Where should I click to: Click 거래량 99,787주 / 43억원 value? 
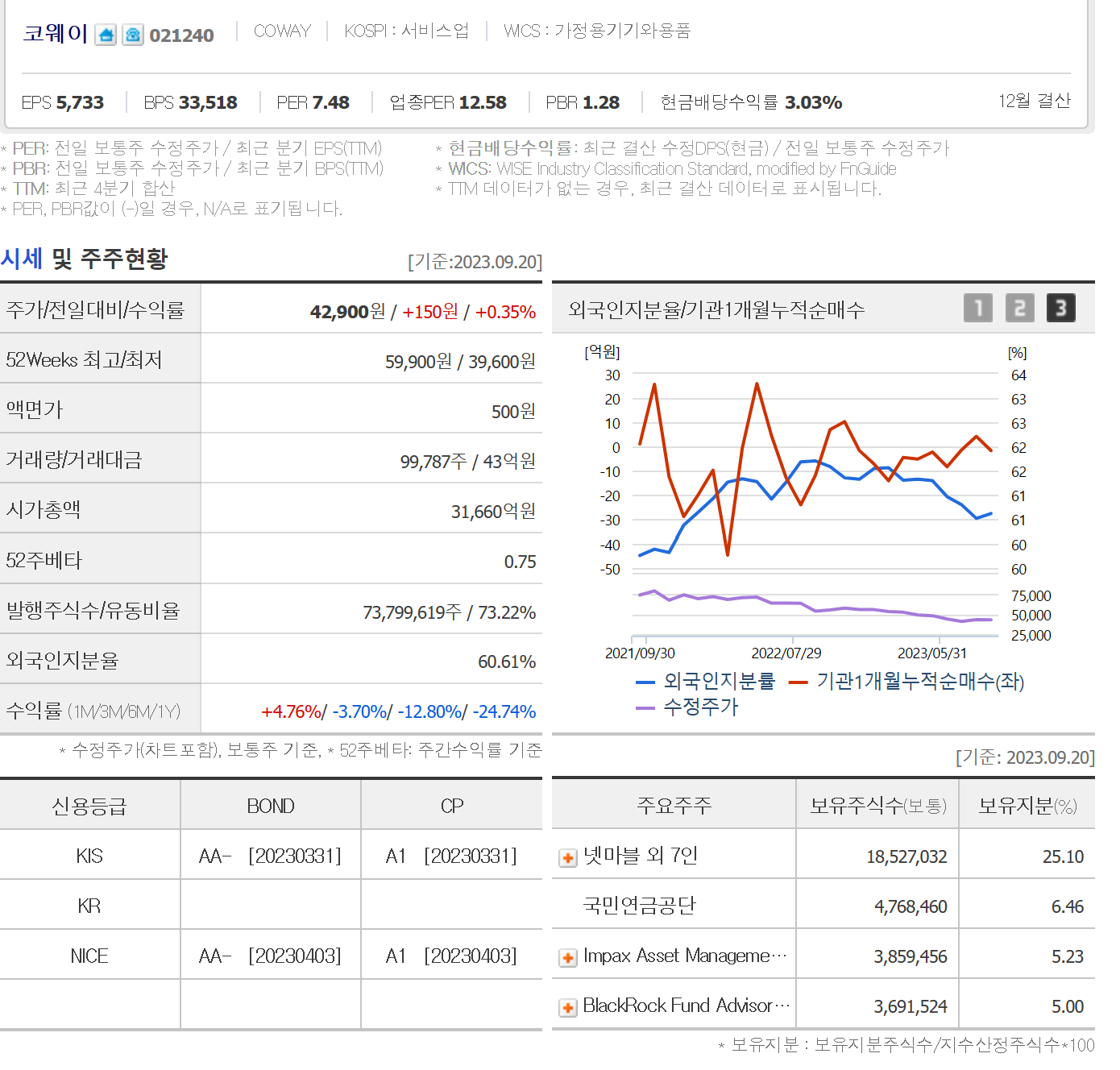(468, 462)
